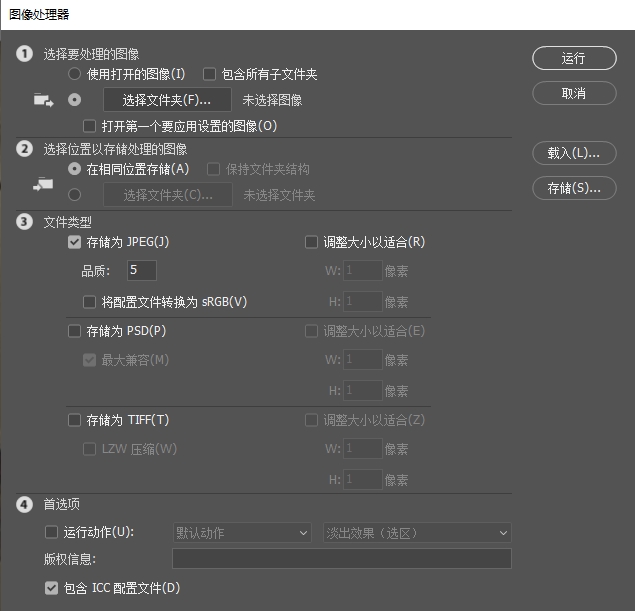Enable 存储为 TIFF checkbox
The width and height of the screenshot is (635, 611).
[74, 420]
